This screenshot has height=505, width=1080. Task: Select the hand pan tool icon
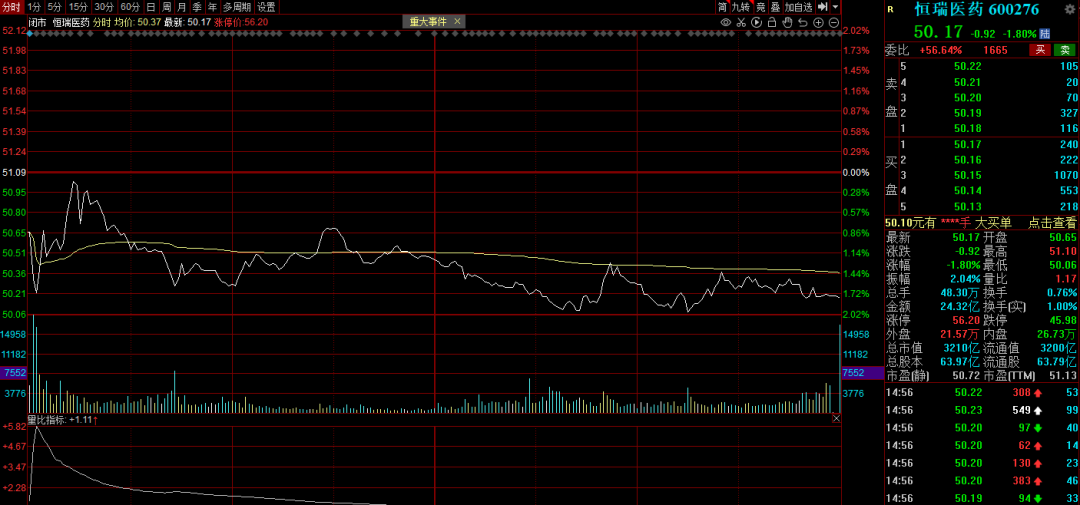[x=787, y=22]
